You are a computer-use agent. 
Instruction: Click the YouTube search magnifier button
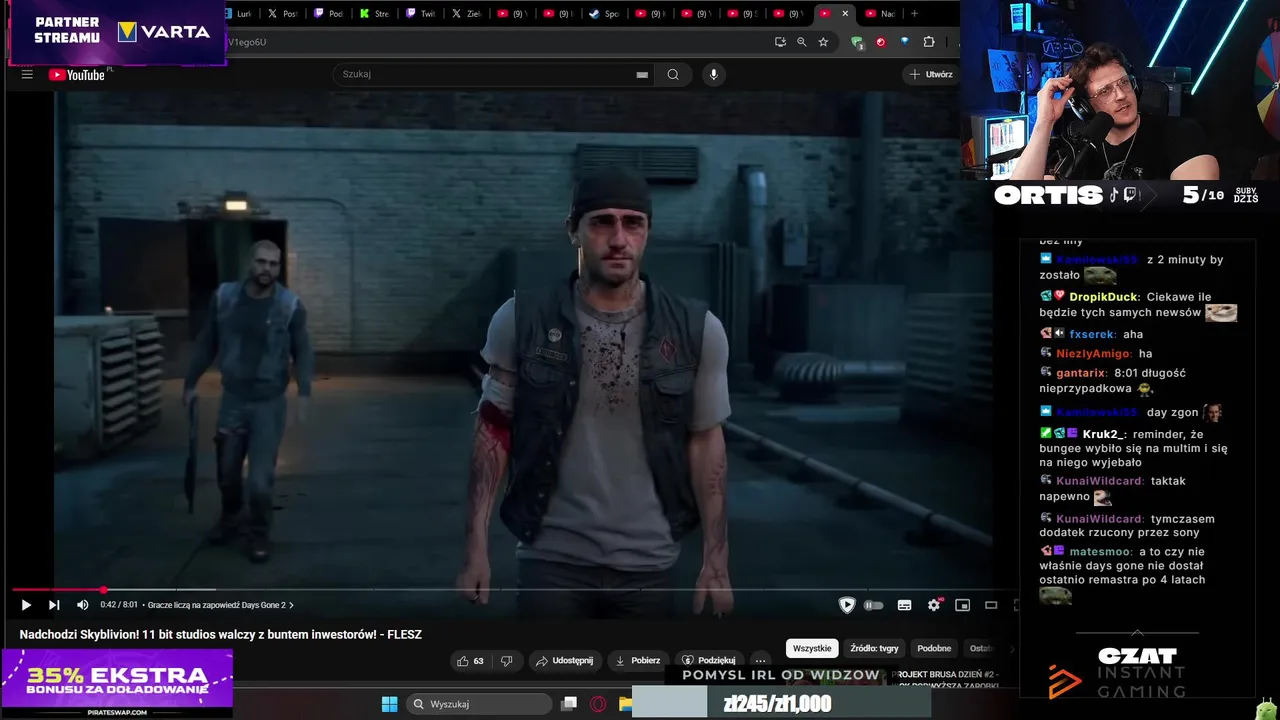click(673, 74)
